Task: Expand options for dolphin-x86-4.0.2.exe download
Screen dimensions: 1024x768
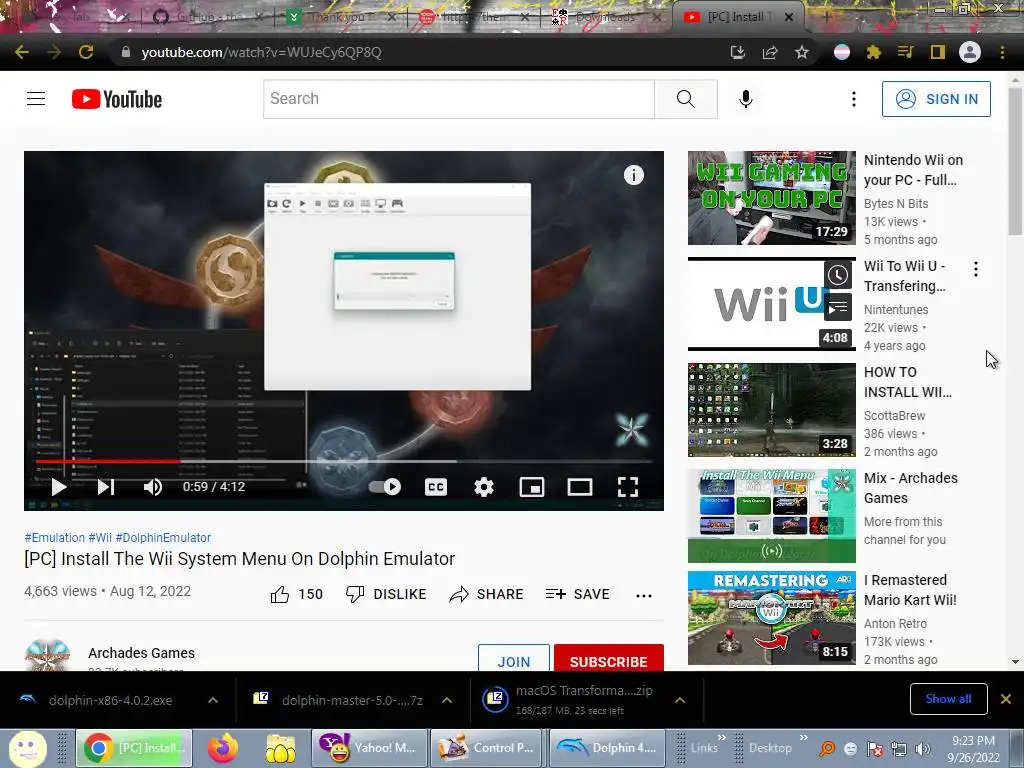Action: coord(213,700)
